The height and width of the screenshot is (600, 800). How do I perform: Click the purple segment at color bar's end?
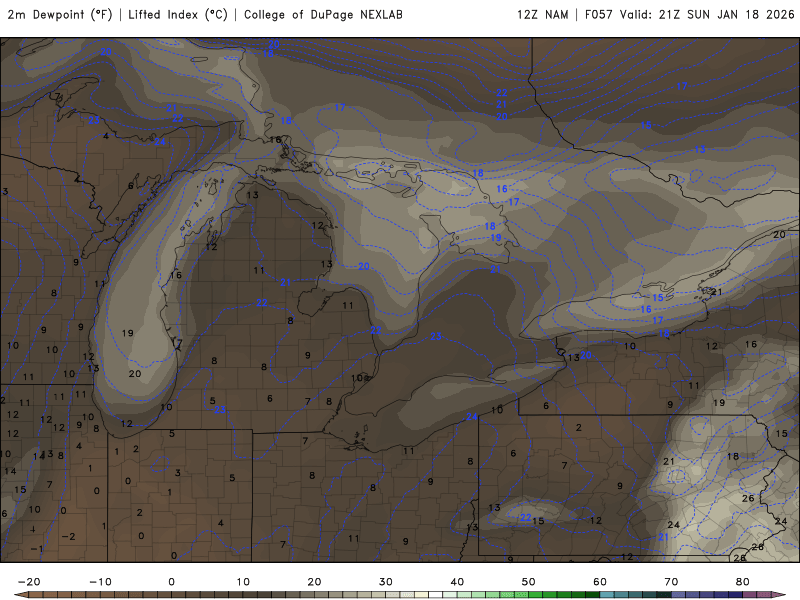pos(764,595)
